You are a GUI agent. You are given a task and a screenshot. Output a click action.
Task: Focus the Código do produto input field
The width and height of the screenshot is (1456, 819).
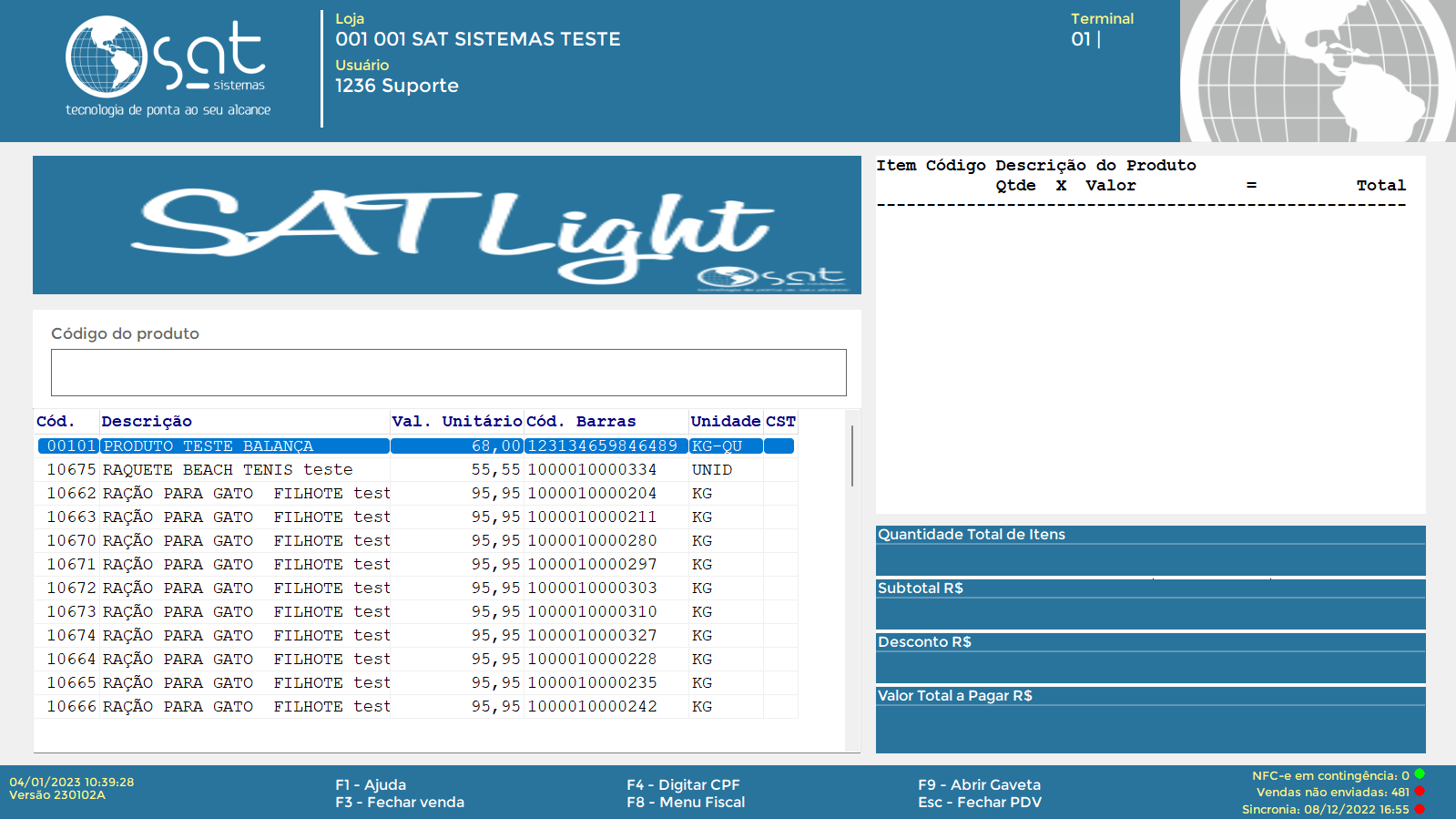[448, 373]
